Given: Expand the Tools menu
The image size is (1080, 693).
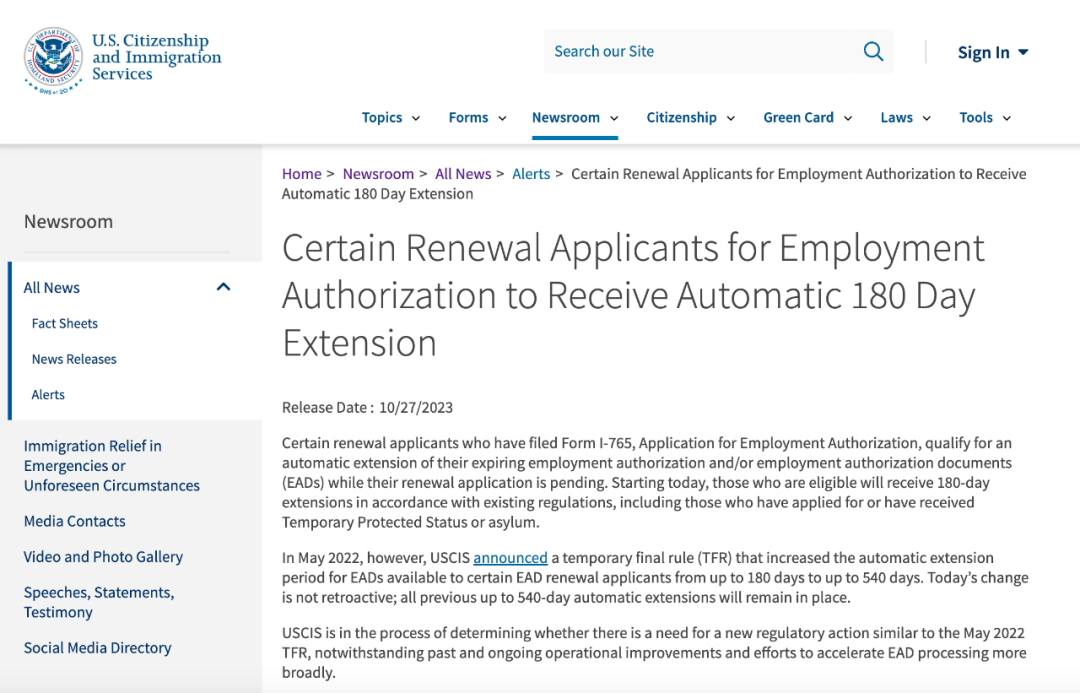Looking at the screenshot, I should click(985, 118).
